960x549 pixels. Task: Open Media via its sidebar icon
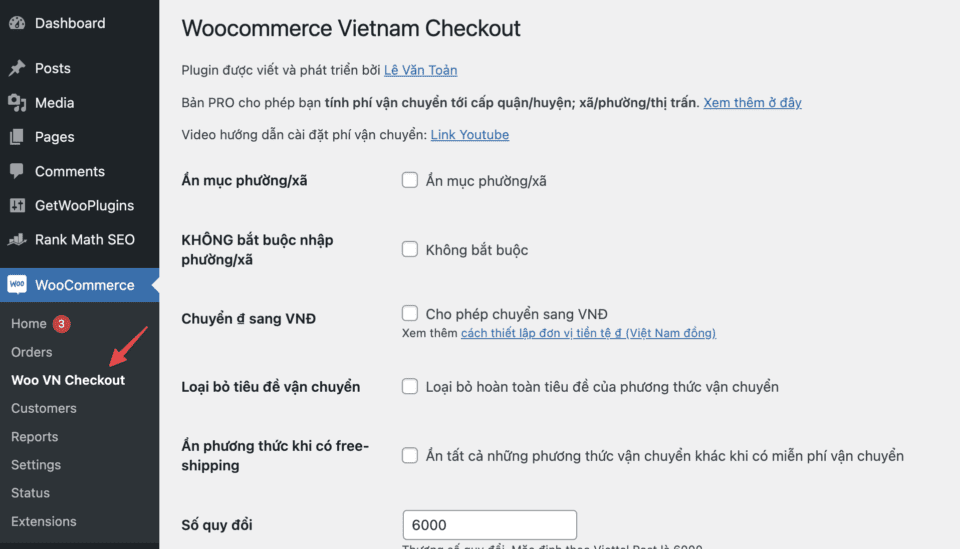(17, 103)
